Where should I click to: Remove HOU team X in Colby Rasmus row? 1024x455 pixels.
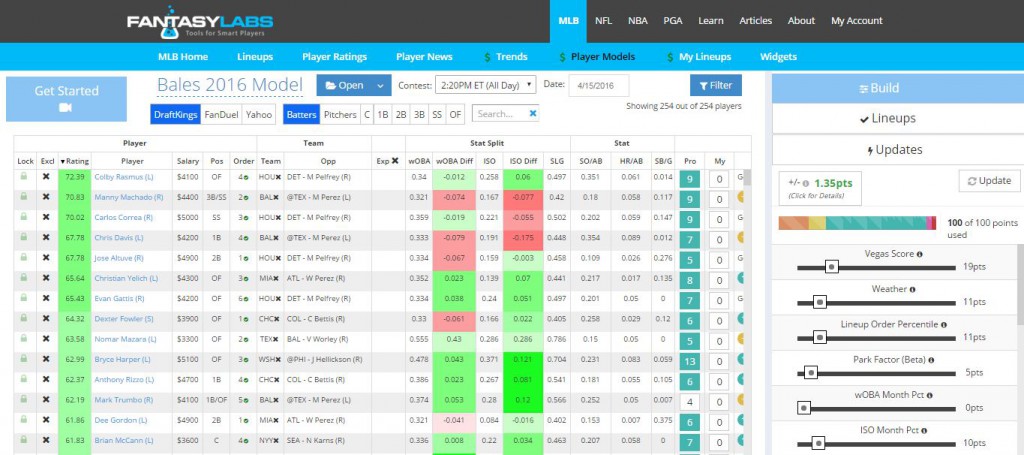(278, 178)
